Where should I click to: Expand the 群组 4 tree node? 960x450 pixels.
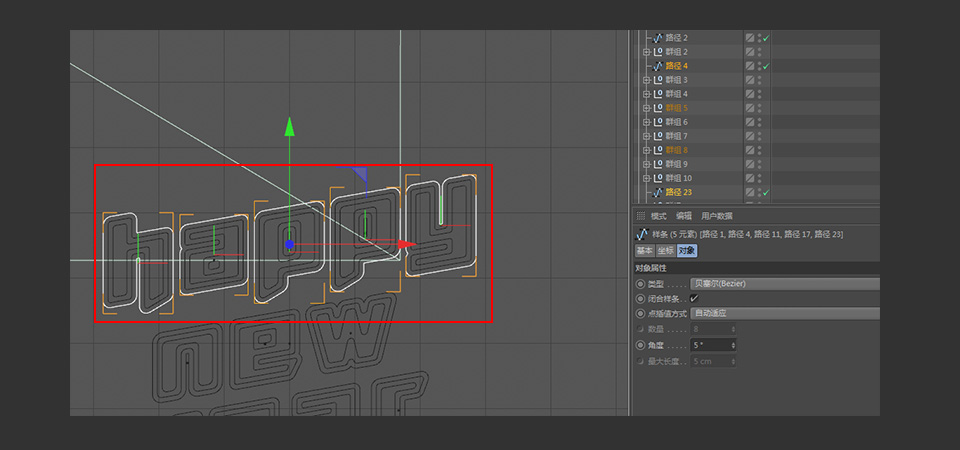click(646, 94)
